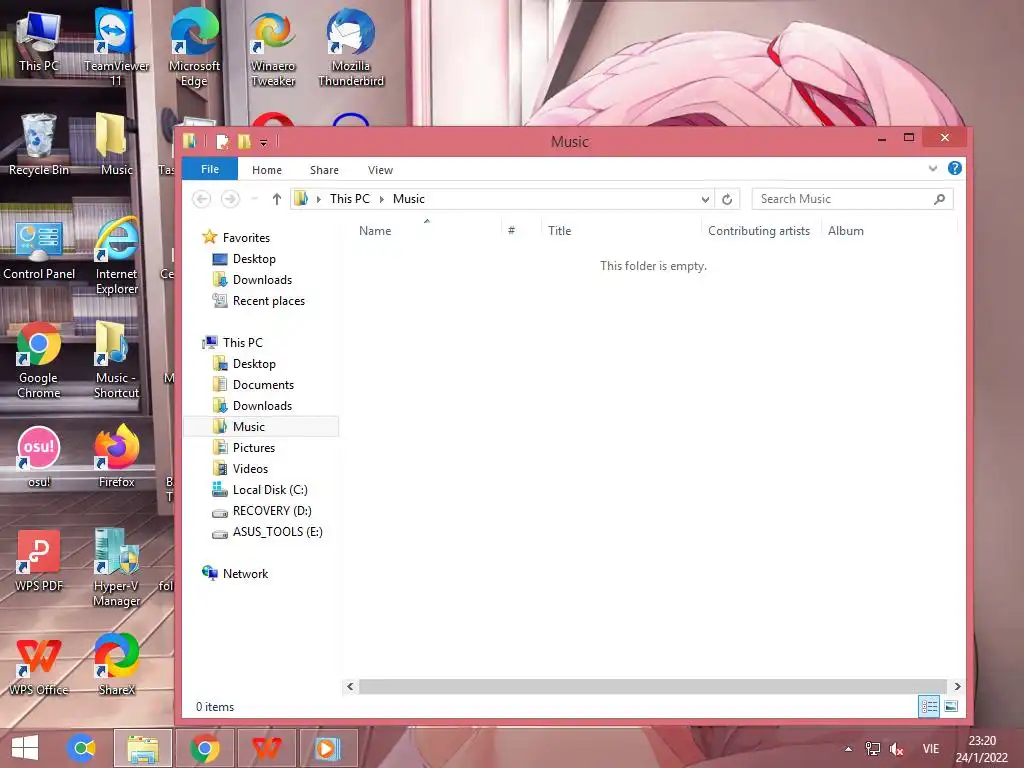Screen dimensions: 1024x768
Task: Click the Back navigation arrow
Action: pyautogui.click(x=202, y=199)
